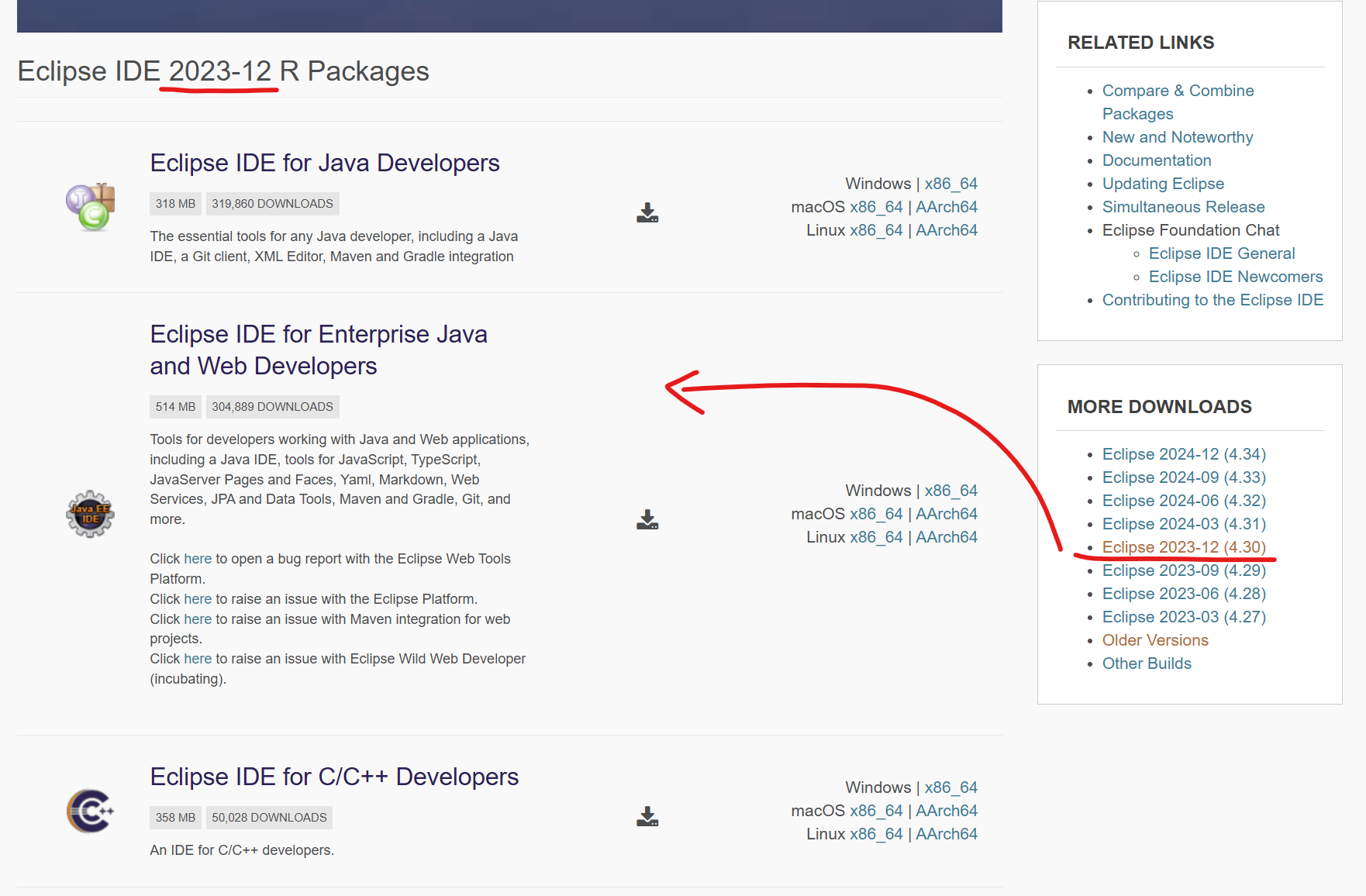
Task: Download C/C++ Linux AArch64 build
Action: (x=947, y=834)
